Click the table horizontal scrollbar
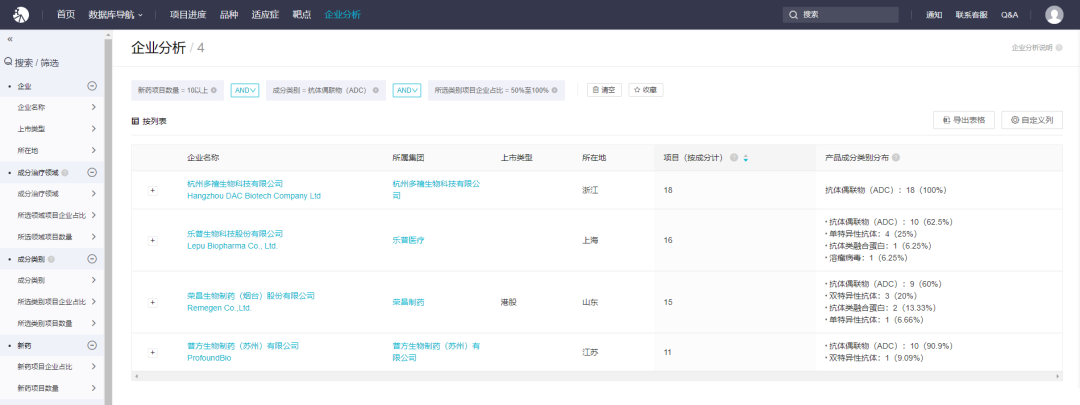Image resolution: width=1080 pixels, height=405 pixels. click(597, 376)
